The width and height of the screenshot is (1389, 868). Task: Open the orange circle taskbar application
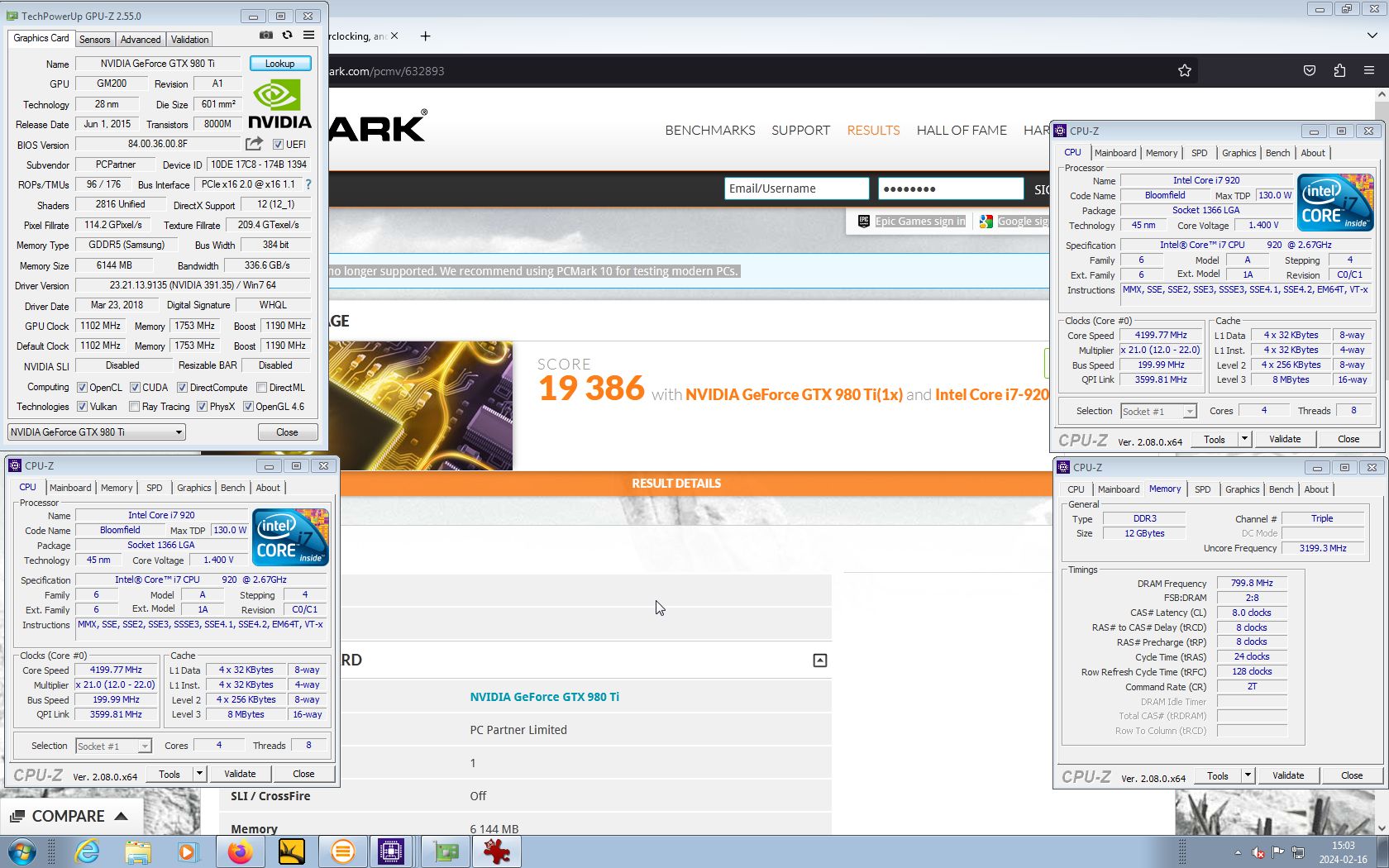[342, 851]
